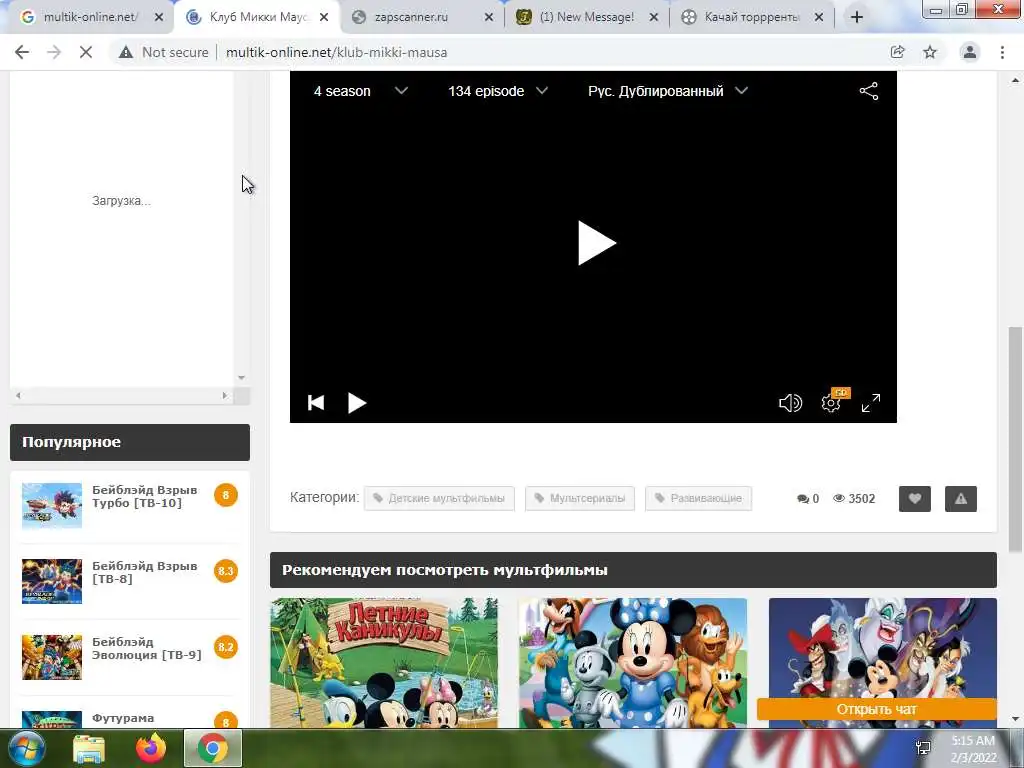Open the share icon in the video player
The width and height of the screenshot is (1024, 768).
869,91
